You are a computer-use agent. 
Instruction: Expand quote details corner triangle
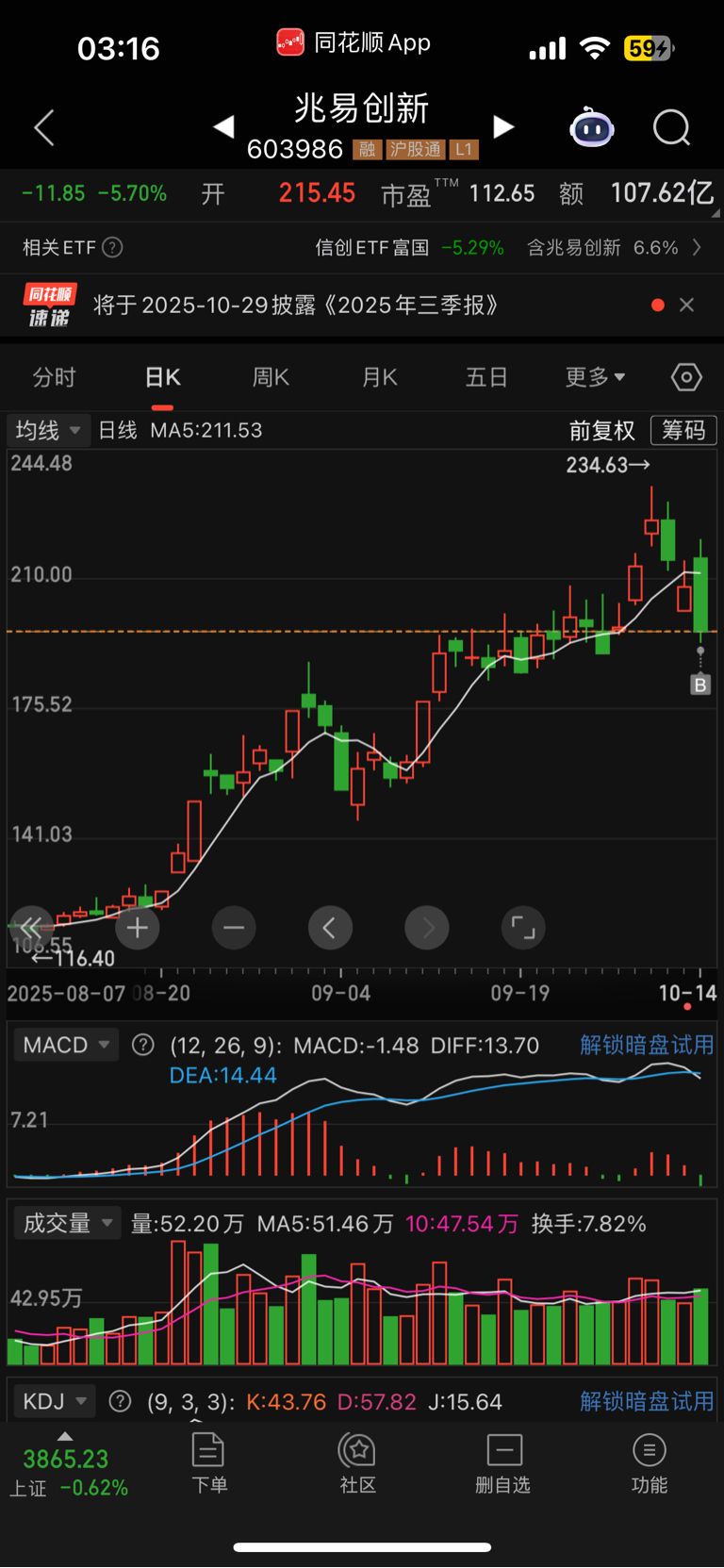tap(716, 214)
